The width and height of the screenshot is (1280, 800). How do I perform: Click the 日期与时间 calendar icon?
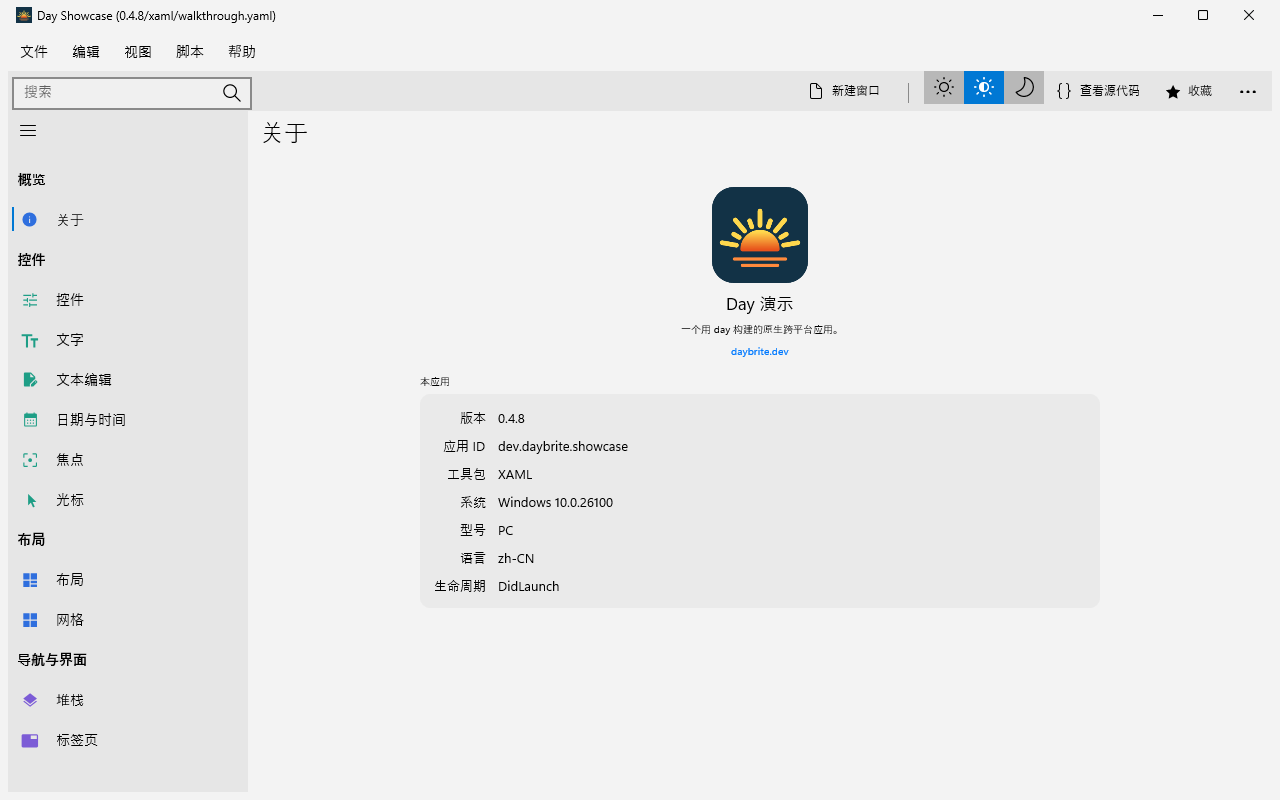point(30,420)
